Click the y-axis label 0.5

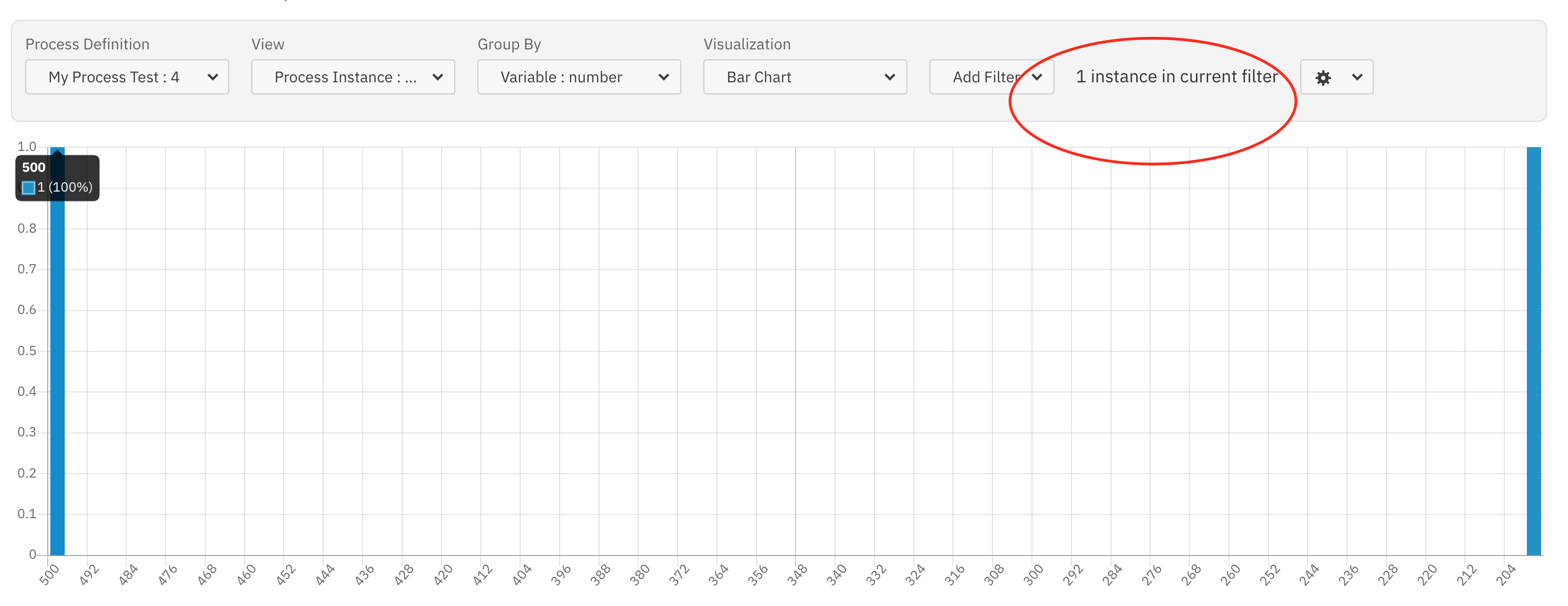pyautogui.click(x=27, y=351)
